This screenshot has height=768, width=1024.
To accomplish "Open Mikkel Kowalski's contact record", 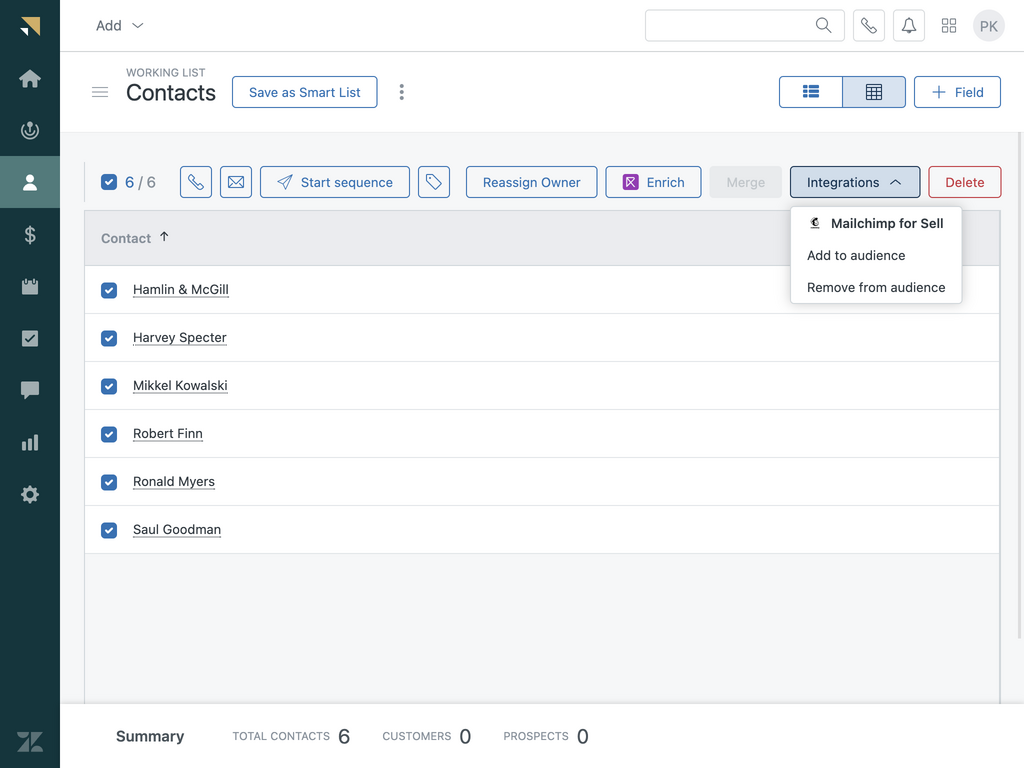I will 180,386.
